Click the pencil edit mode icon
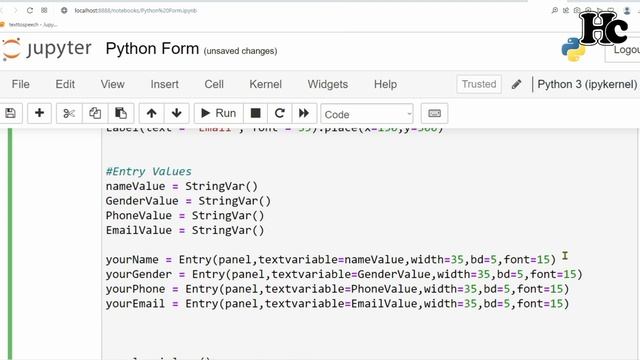 tap(516, 84)
